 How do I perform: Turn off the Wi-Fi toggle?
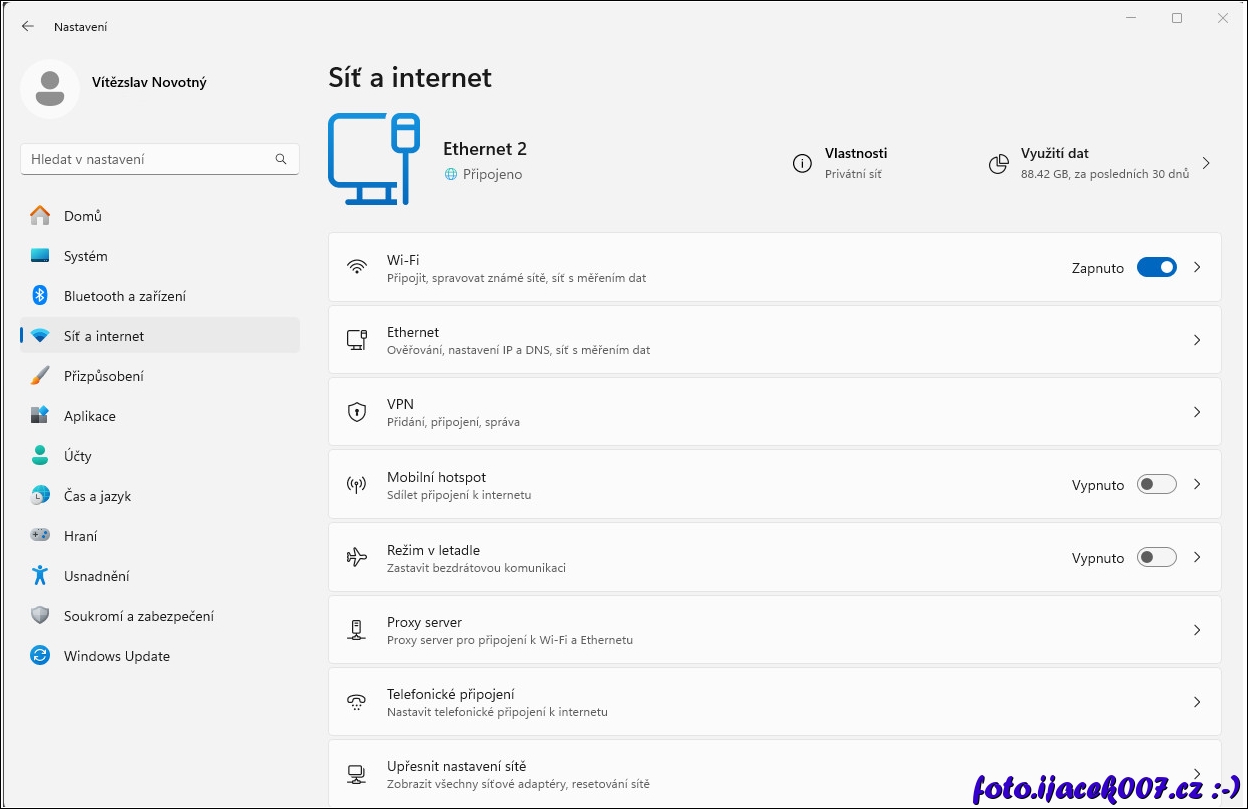(x=1157, y=268)
